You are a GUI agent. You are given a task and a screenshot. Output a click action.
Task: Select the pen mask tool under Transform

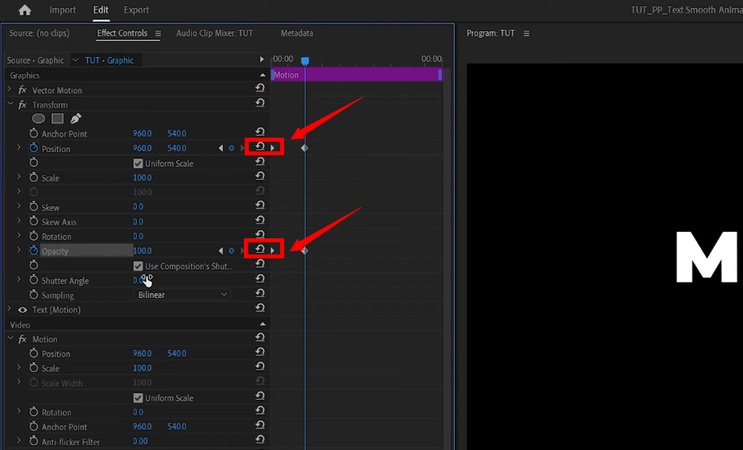tap(75, 119)
